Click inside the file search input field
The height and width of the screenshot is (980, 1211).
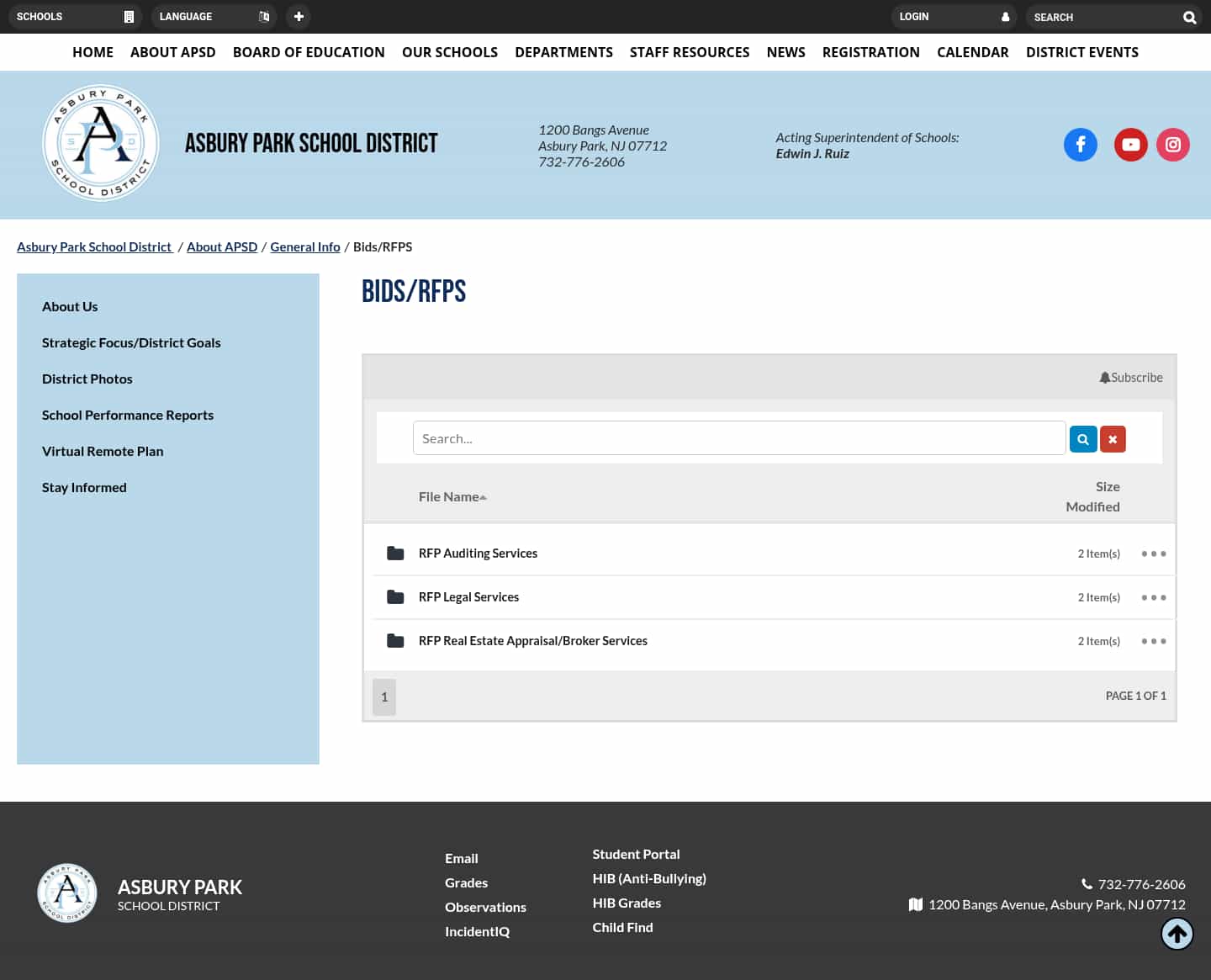pyautogui.click(x=739, y=437)
